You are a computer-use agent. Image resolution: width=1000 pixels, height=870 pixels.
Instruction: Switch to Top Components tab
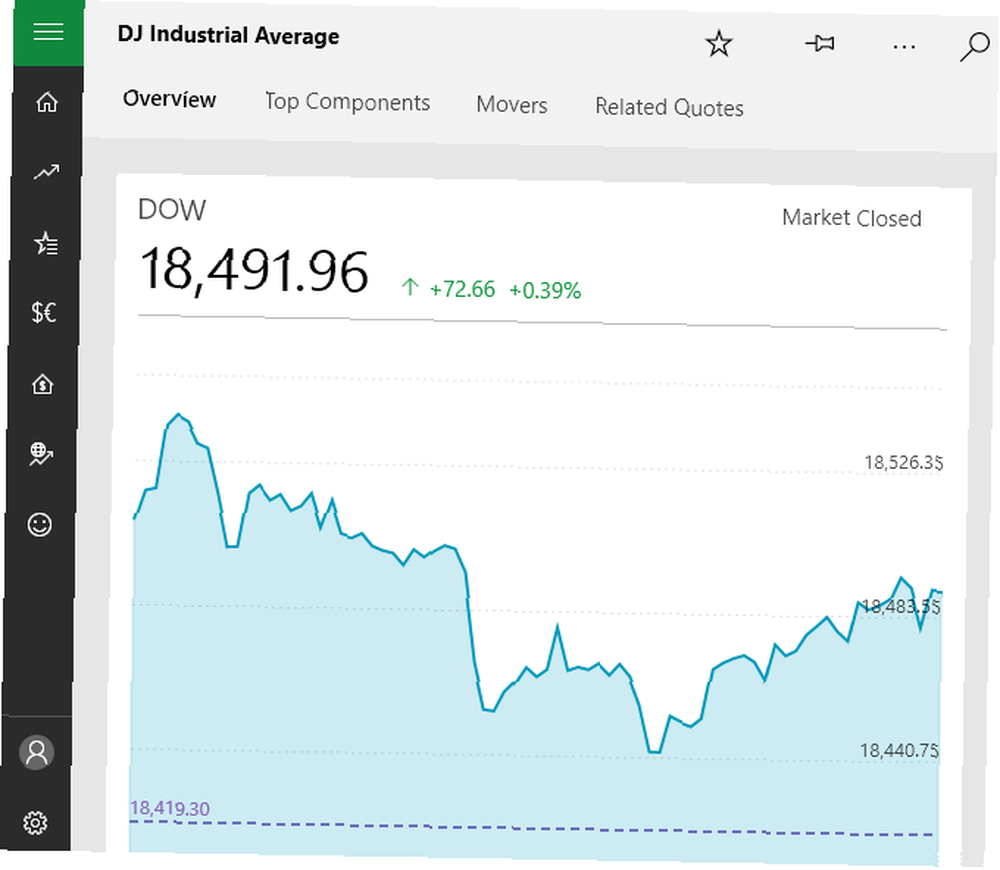[348, 102]
